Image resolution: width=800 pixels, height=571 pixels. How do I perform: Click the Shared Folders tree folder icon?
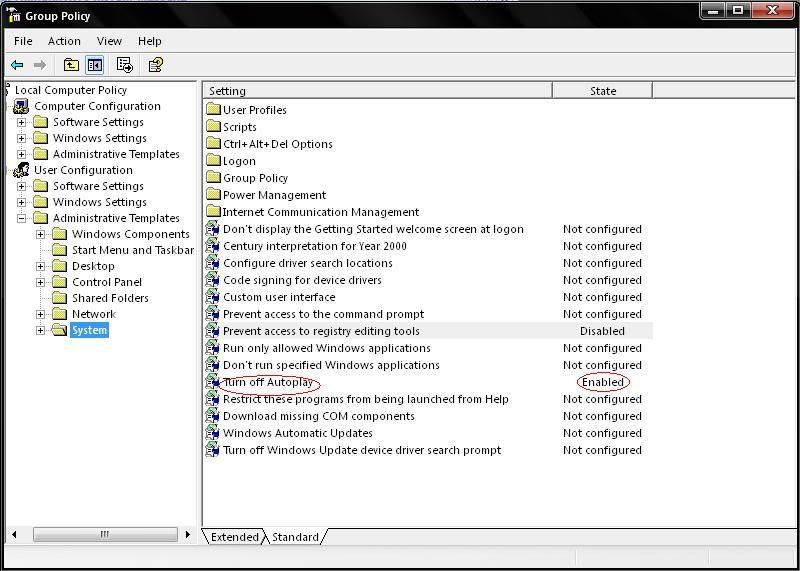coord(60,298)
